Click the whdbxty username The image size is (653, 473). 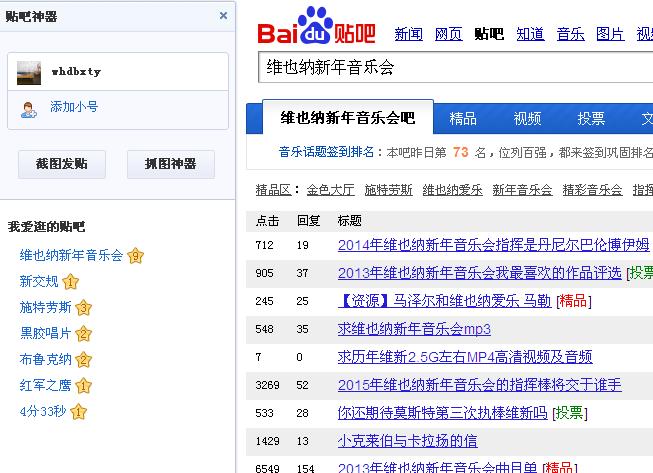[x=76, y=72]
